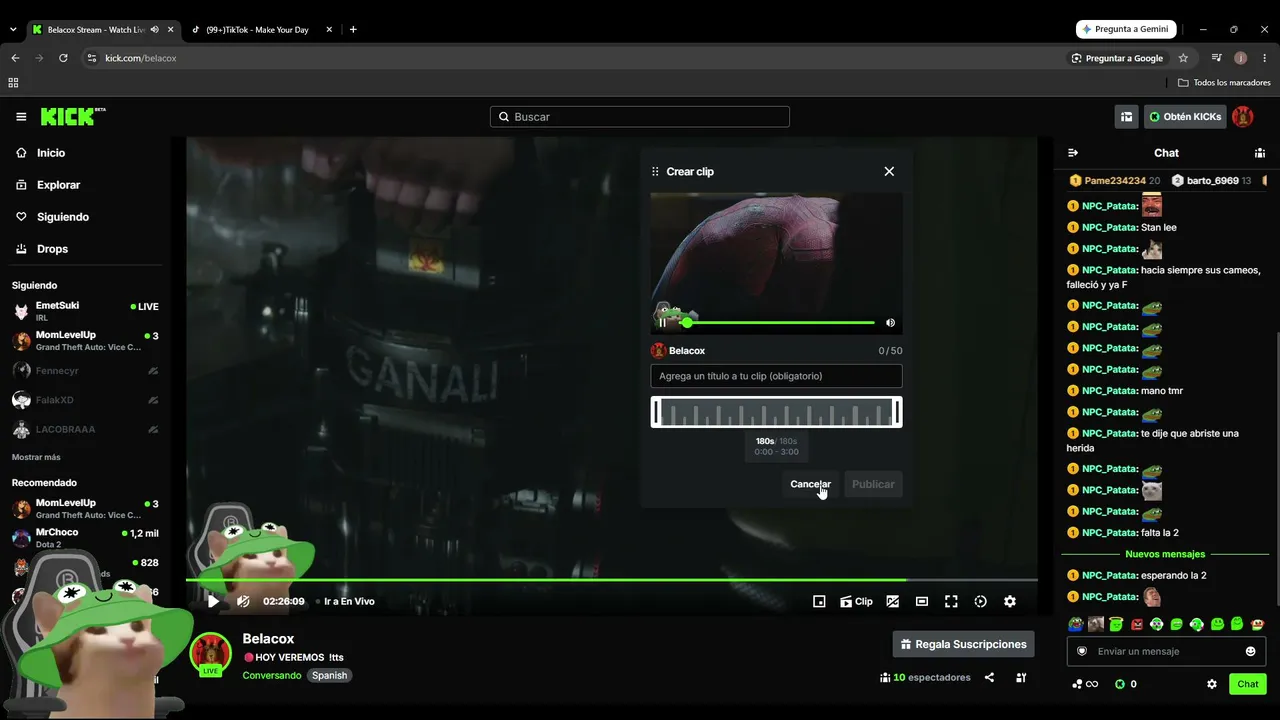Click the clip title input field

776,376
